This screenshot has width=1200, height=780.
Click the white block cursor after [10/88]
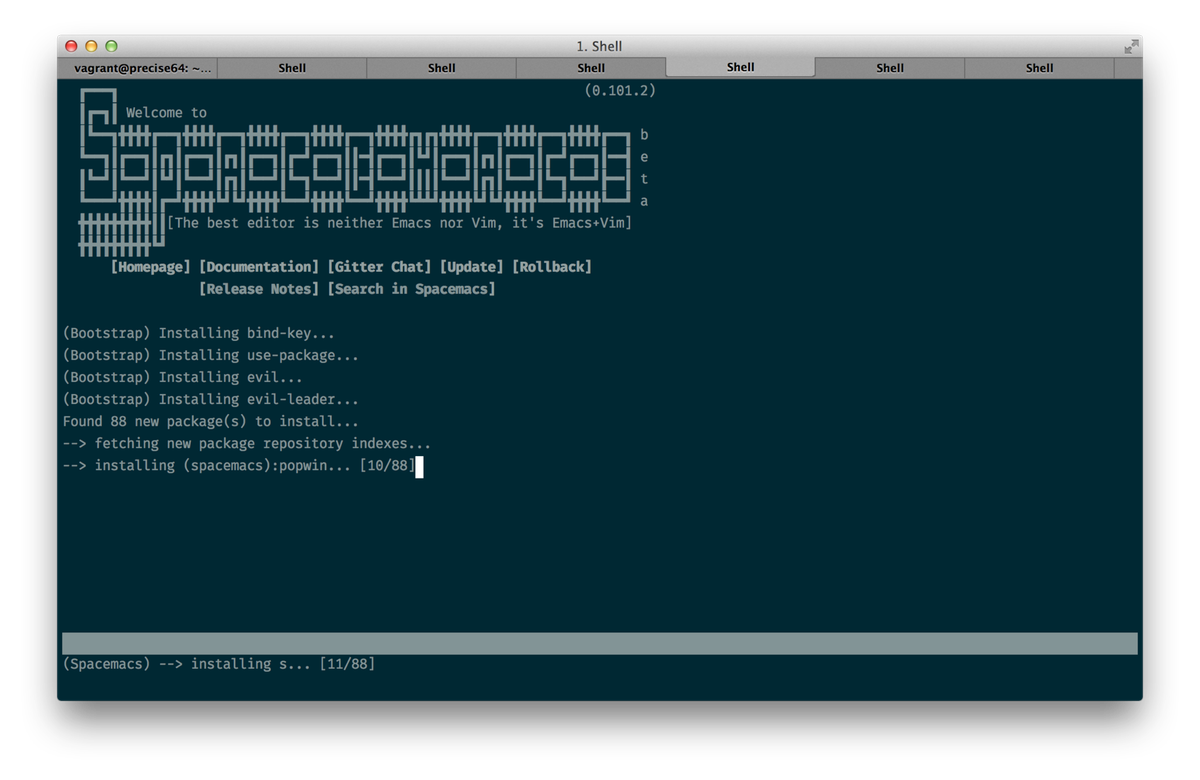420,466
